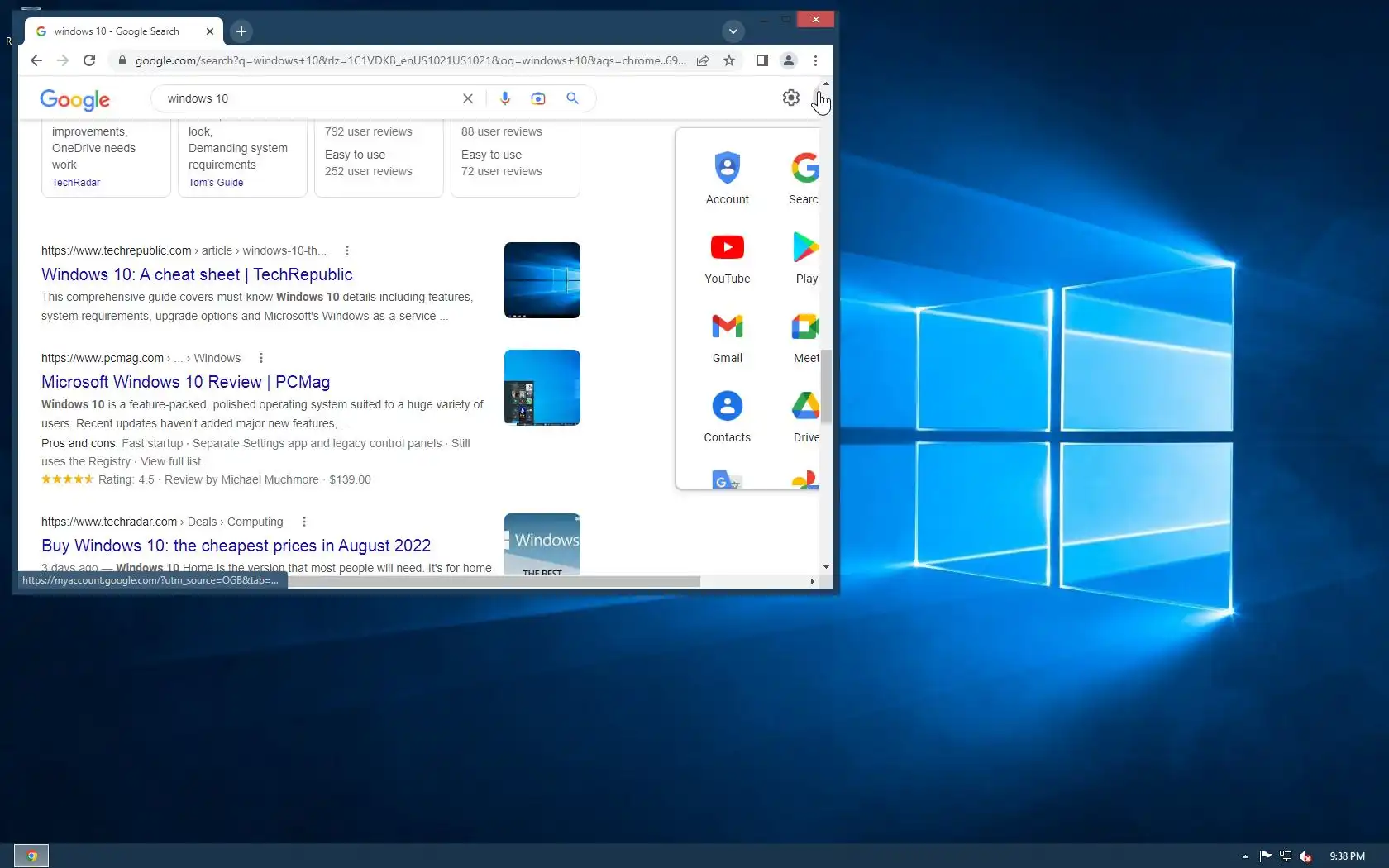Click the Google logo
The height and width of the screenshot is (868, 1389).
click(x=74, y=99)
